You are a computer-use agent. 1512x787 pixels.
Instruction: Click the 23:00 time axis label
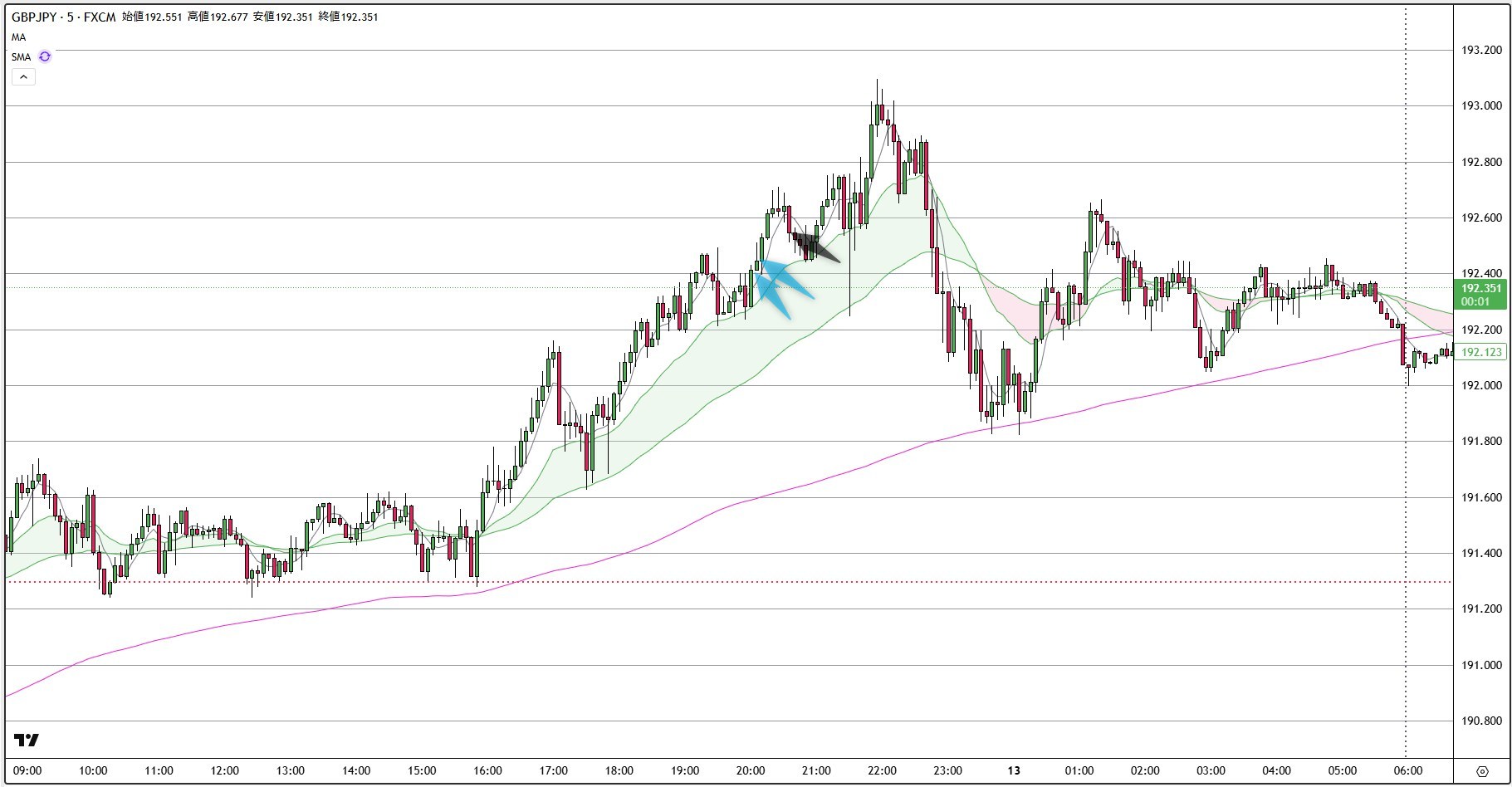coord(947,770)
